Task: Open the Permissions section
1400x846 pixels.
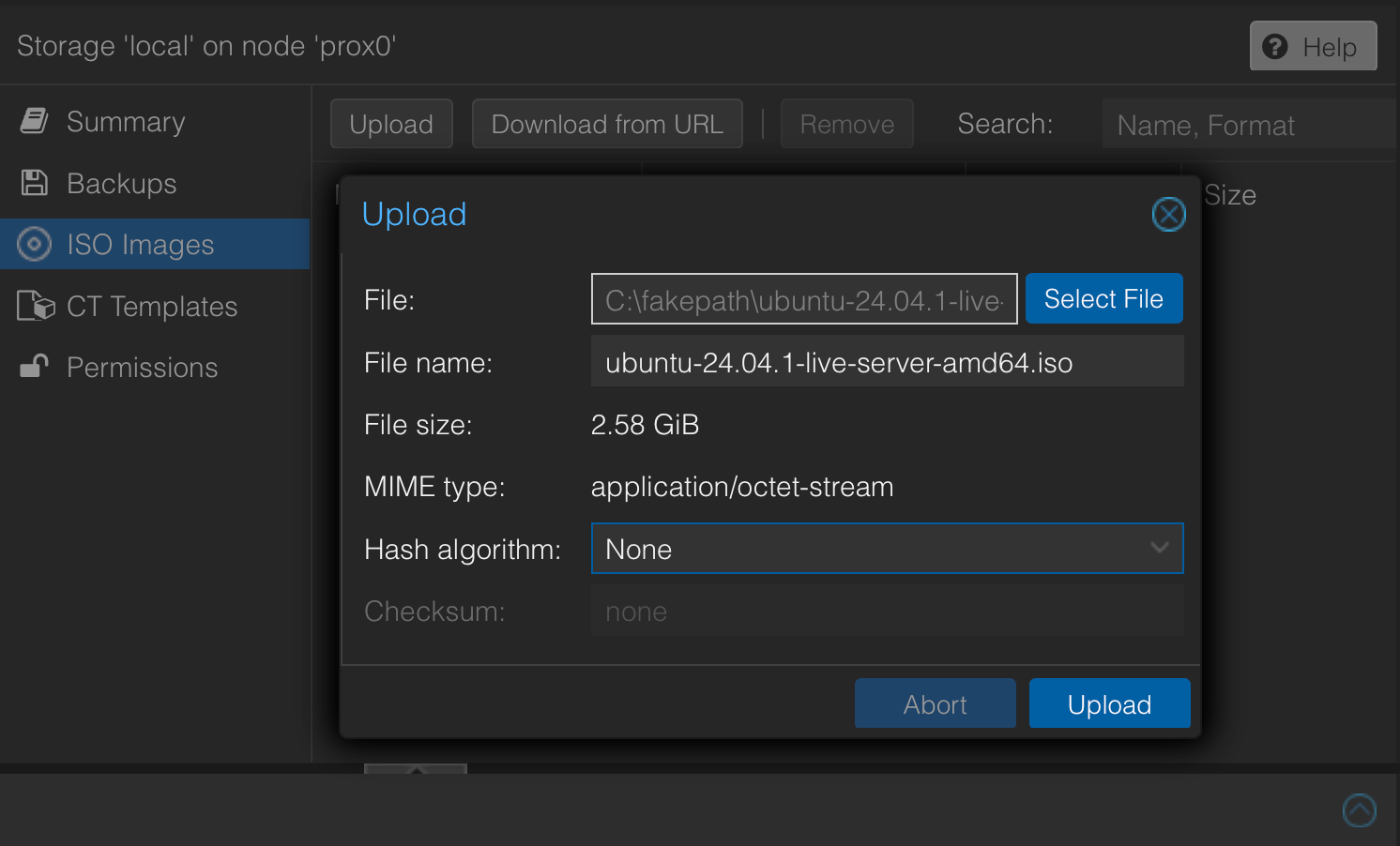Action: [142, 368]
